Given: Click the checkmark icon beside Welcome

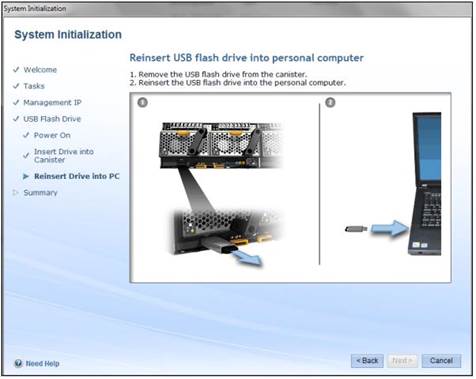Looking at the screenshot, I should click(16, 70).
